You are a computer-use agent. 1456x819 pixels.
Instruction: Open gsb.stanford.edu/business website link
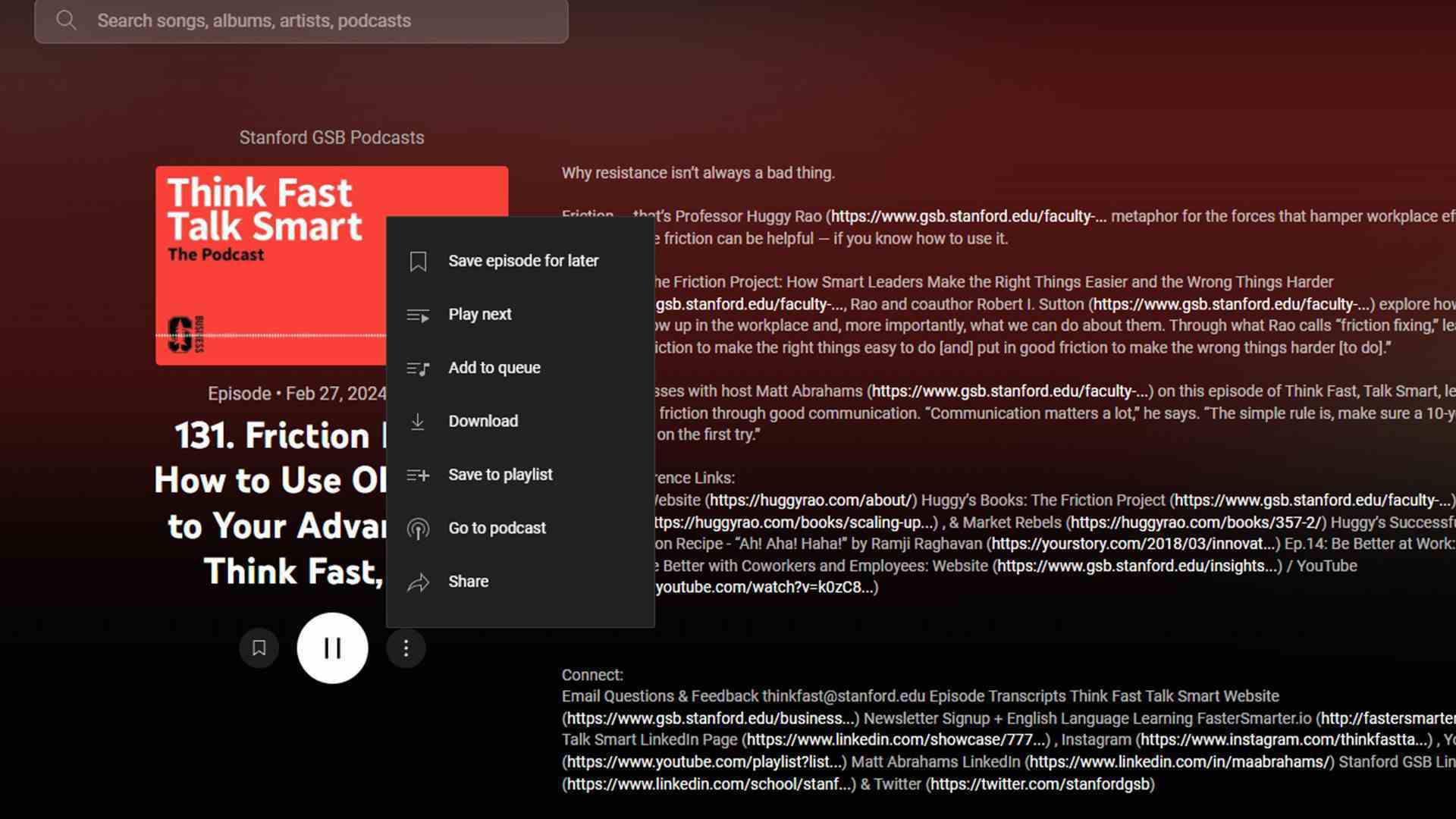pyautogui.click(x=712, y=718)
